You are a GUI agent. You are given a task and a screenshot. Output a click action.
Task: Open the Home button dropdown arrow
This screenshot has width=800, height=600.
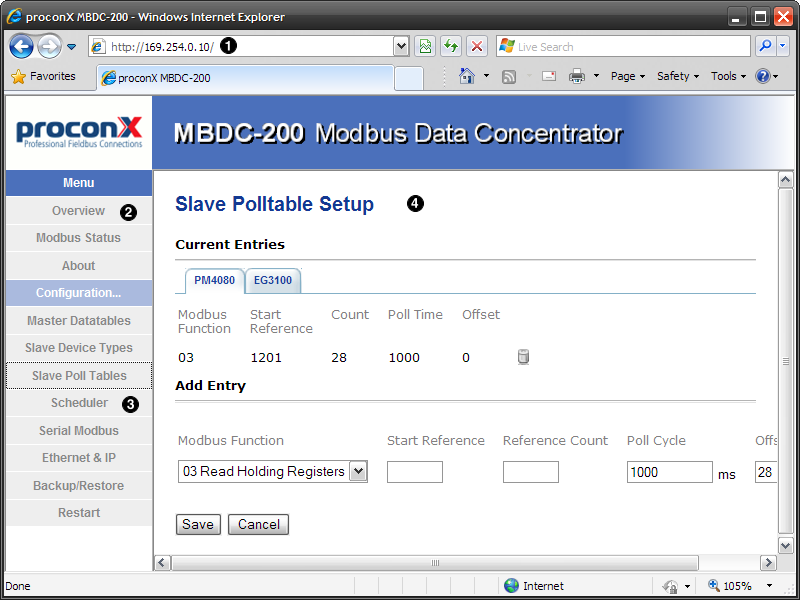[x=486, y=76]
